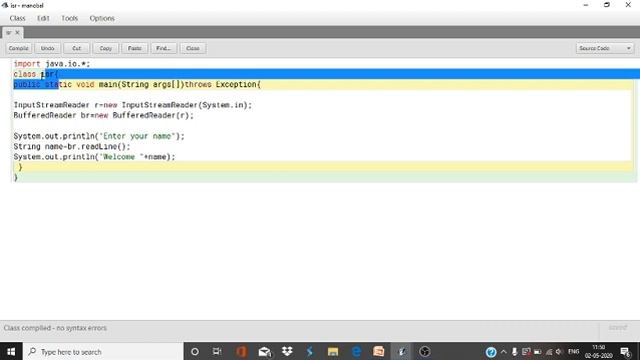Open the Class menu
This screenshot has width=640, height=360.
pyautogui.click(x=18, y=18)
